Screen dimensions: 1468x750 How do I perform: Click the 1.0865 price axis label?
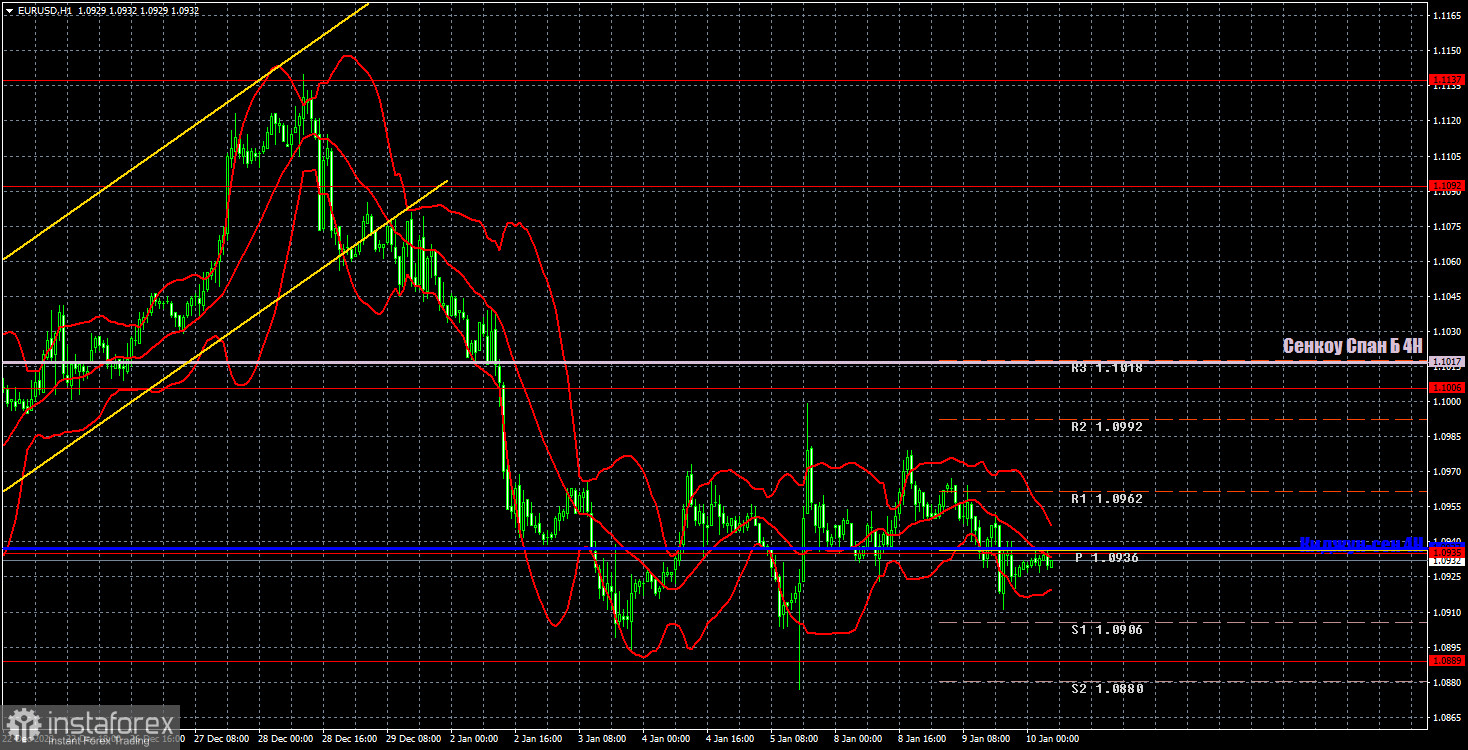(x=1448, y=717)
